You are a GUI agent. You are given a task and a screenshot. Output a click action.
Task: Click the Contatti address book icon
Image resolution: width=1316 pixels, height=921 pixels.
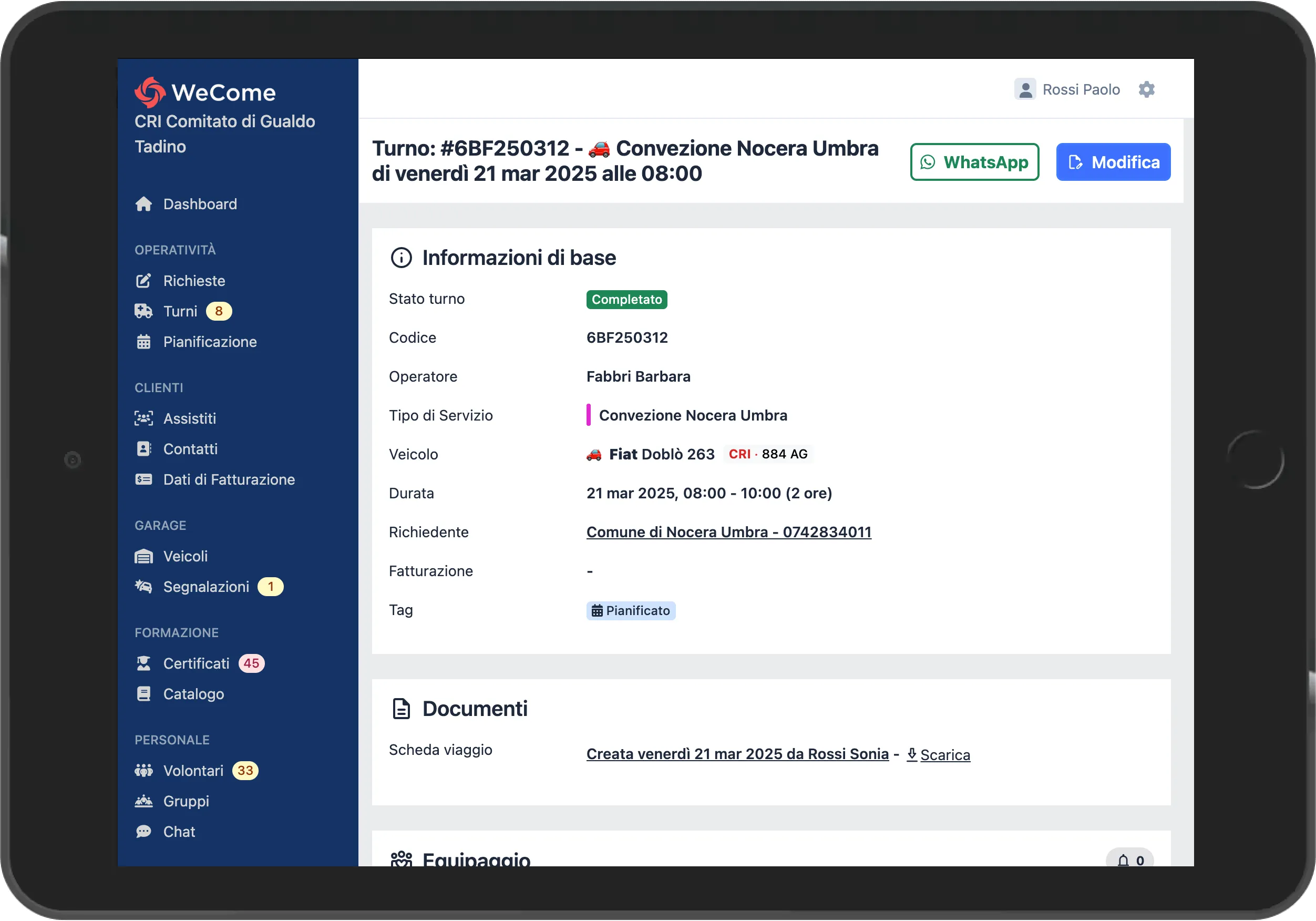click(x=143, y=449)
